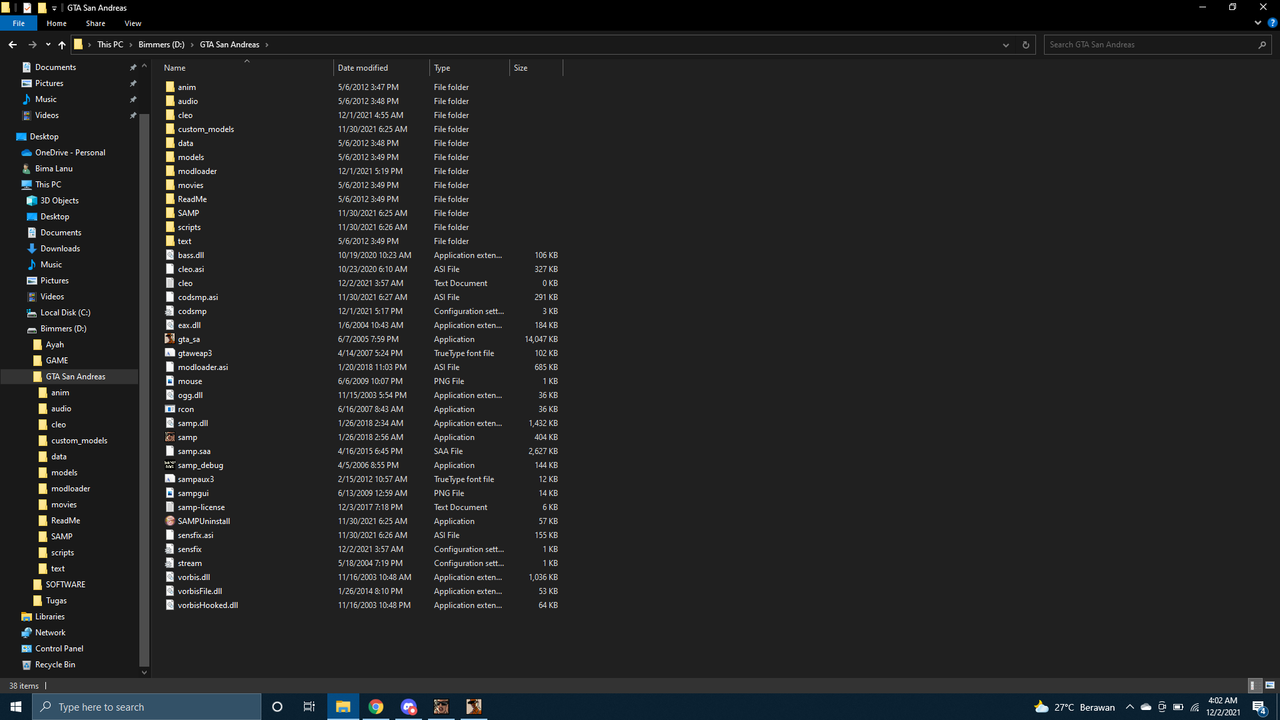The image size is (1280, 720).
Task: Open the File menu
Action: click(x=18, y=23)
